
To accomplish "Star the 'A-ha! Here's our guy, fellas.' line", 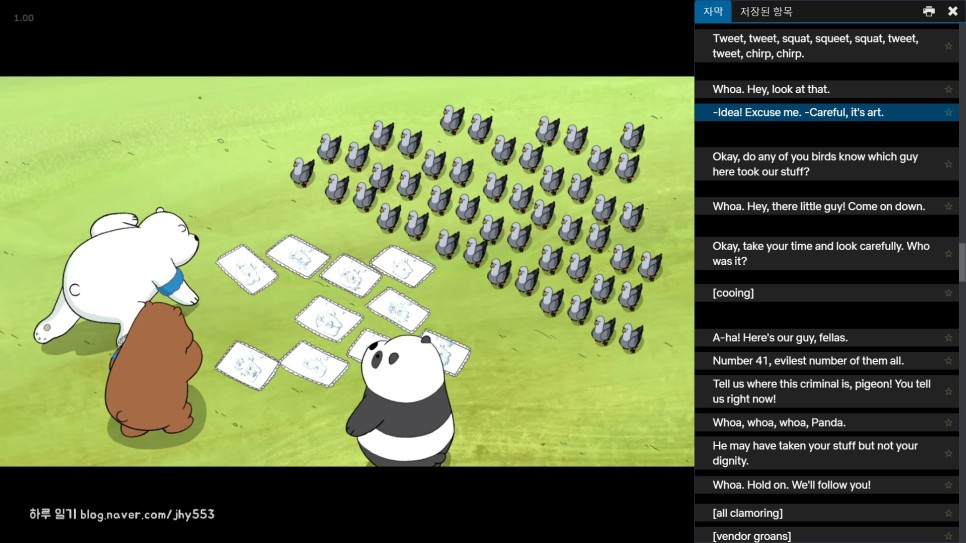I will [948, 338].
